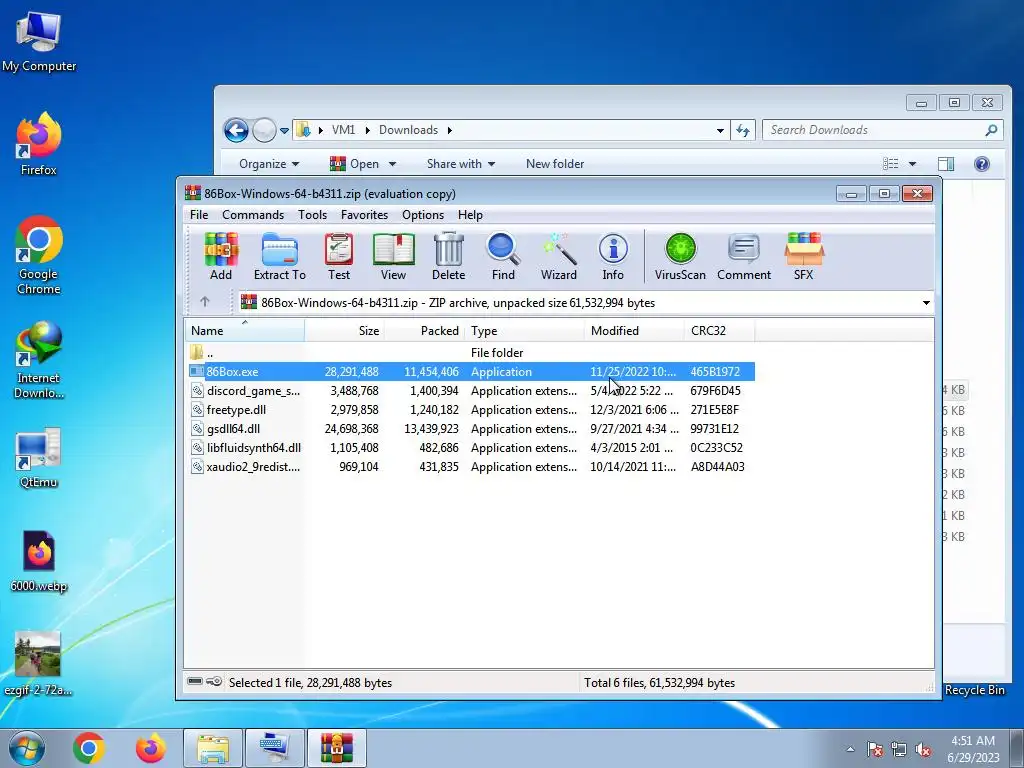Click the key password icon in status bar
This screenshot has height=768, width=1024.
point(214,682)
